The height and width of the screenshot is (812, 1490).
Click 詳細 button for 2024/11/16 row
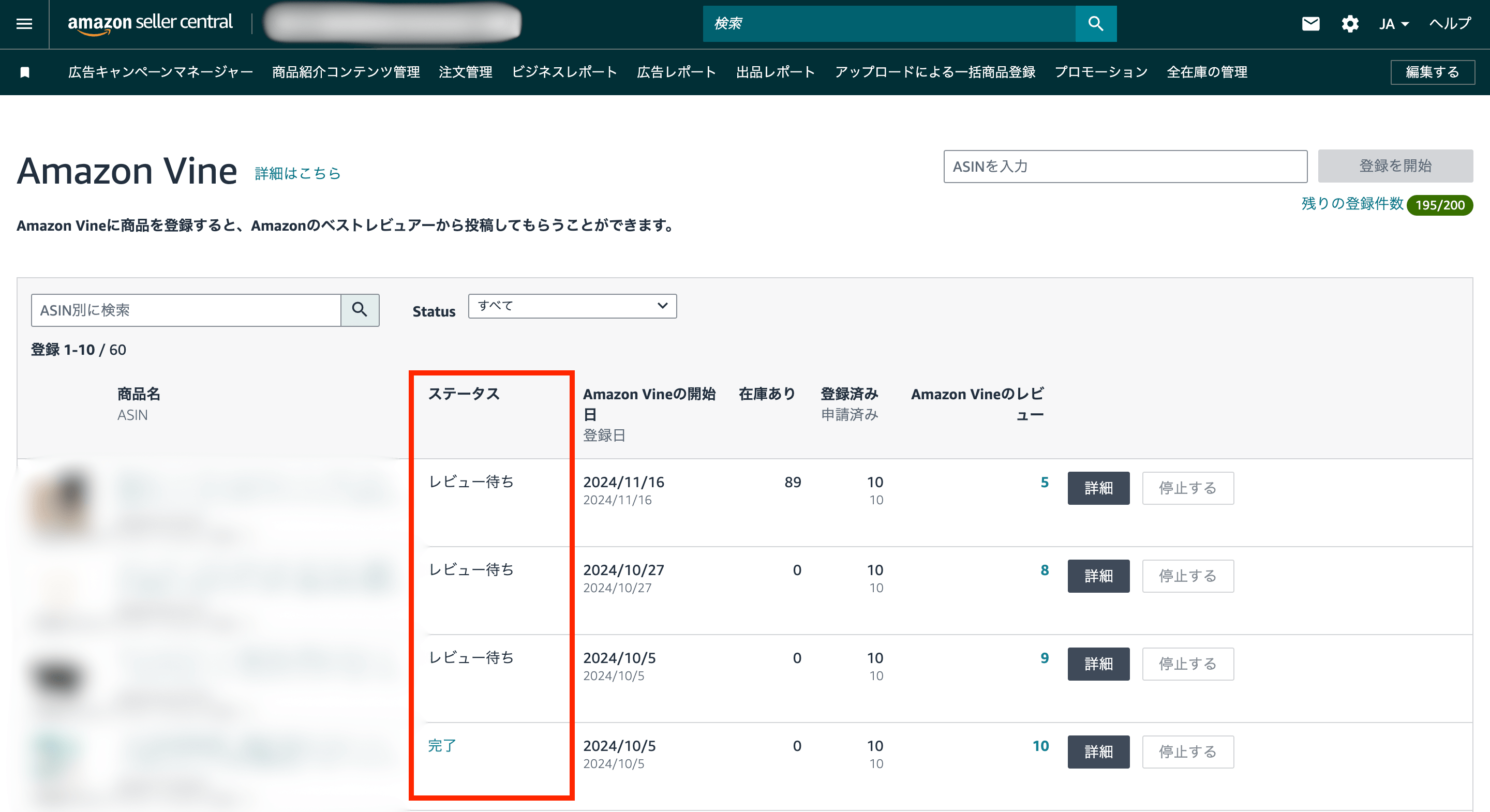[1098, 488]
